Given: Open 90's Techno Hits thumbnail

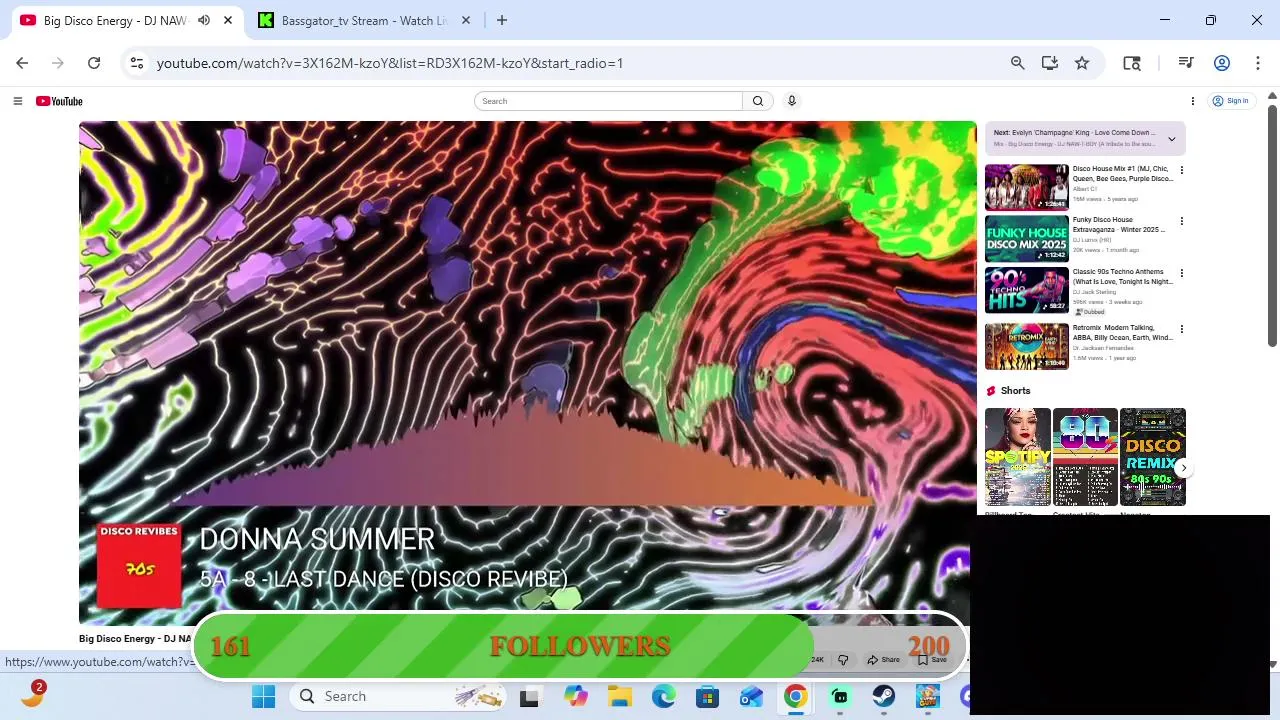Looking at the screenshot, I should [1027, 291].
